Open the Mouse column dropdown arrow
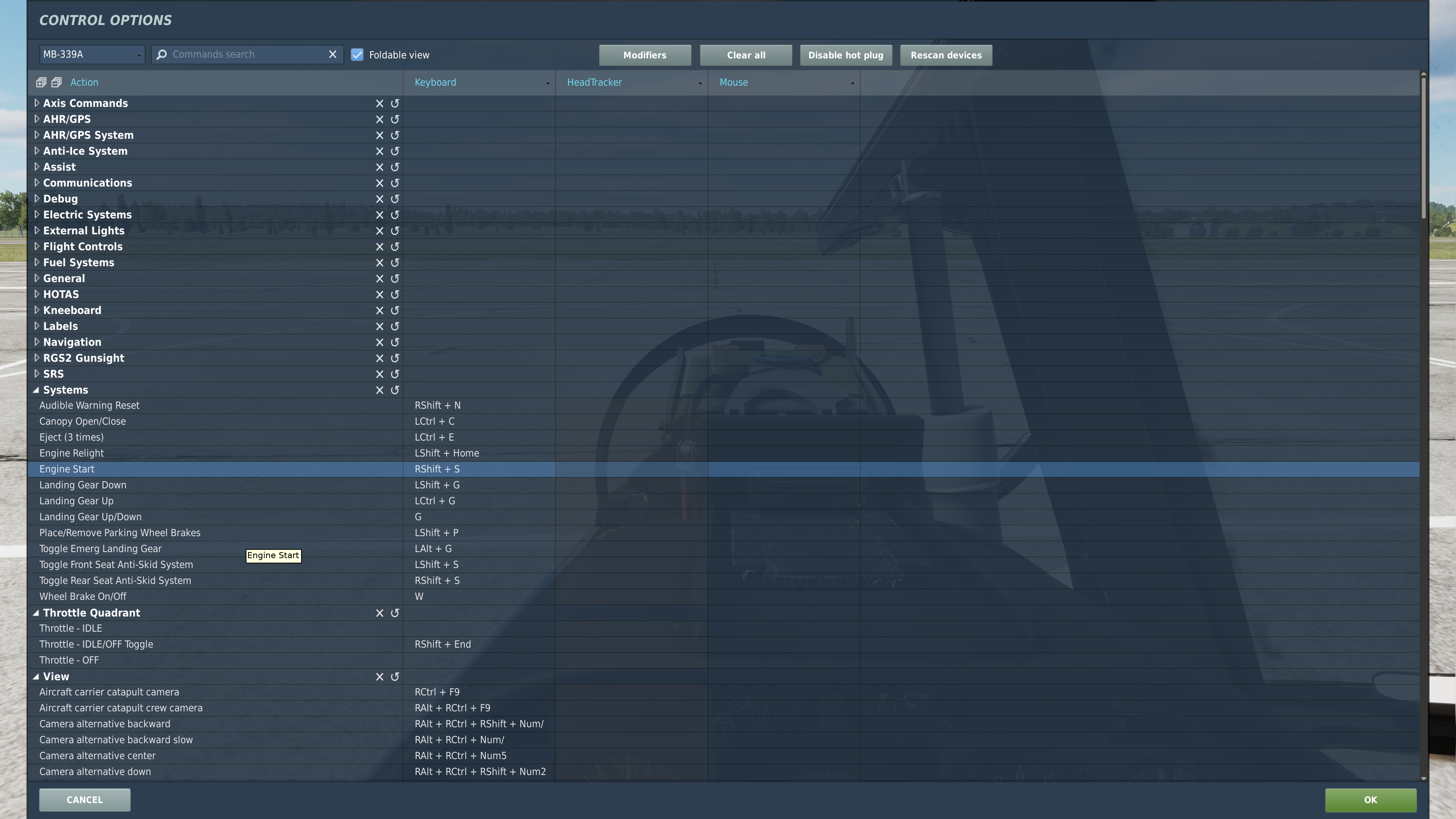This screenshot has width=1456, height=819. pos(852,83)
